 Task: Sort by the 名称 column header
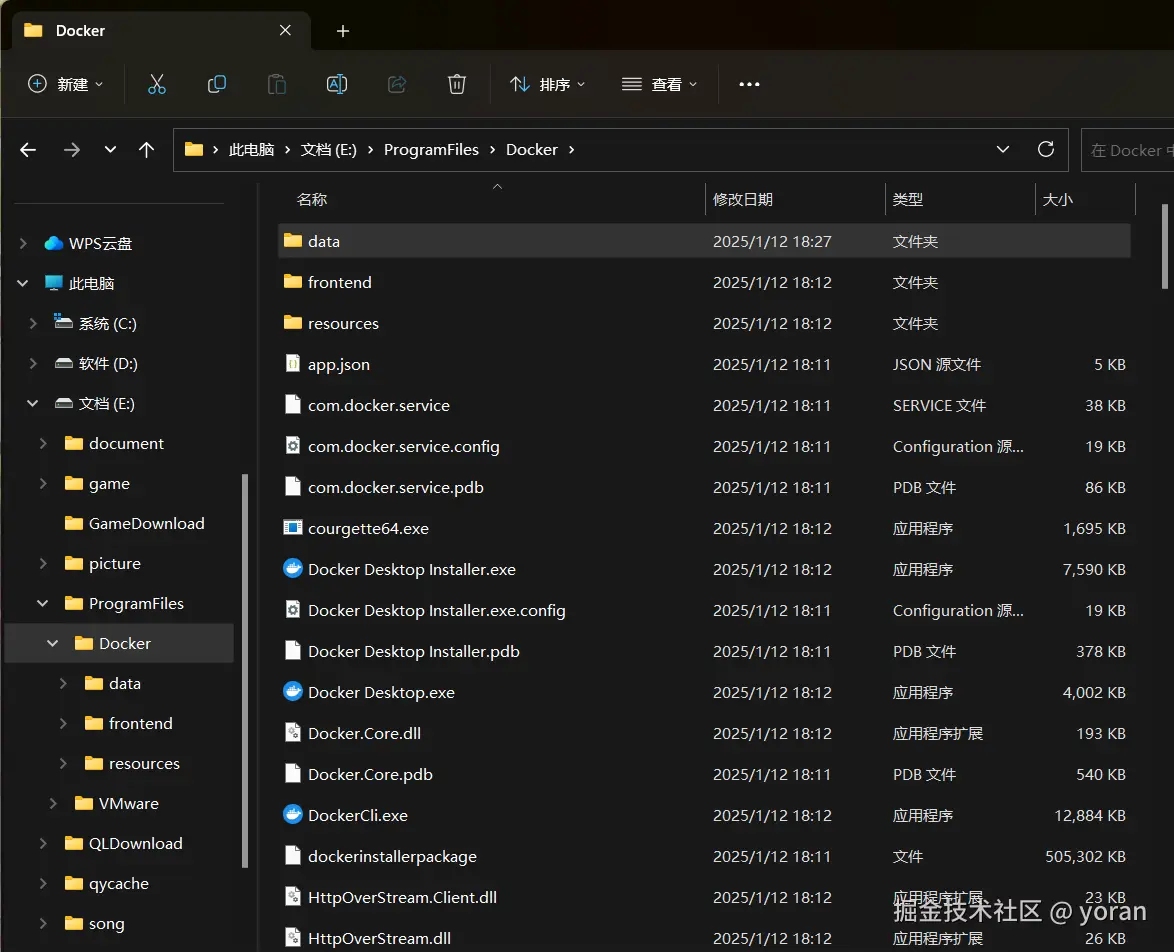(x=491, y=199)
